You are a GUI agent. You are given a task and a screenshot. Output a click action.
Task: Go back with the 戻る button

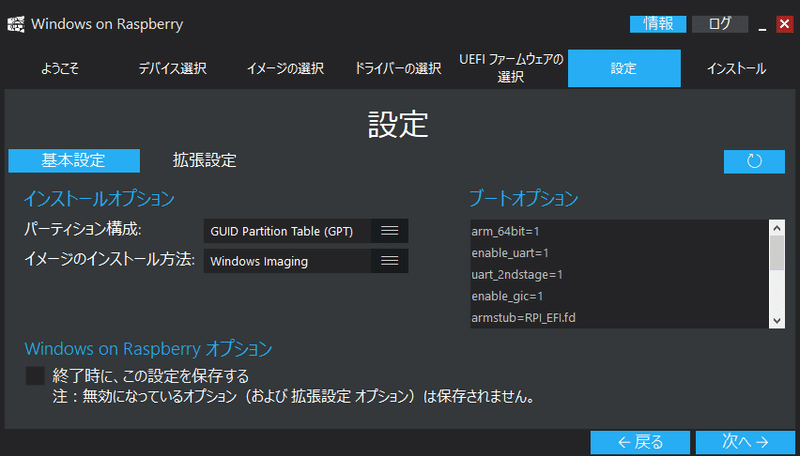pos(640,442)
